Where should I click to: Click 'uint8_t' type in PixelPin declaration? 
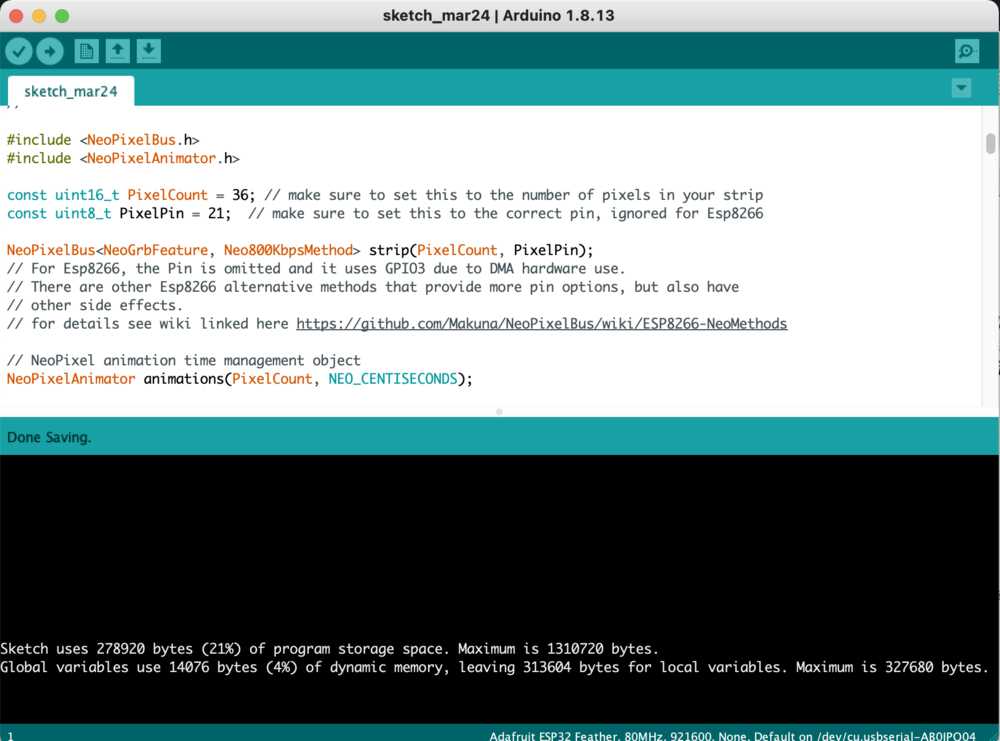click(x=83, y=213)
